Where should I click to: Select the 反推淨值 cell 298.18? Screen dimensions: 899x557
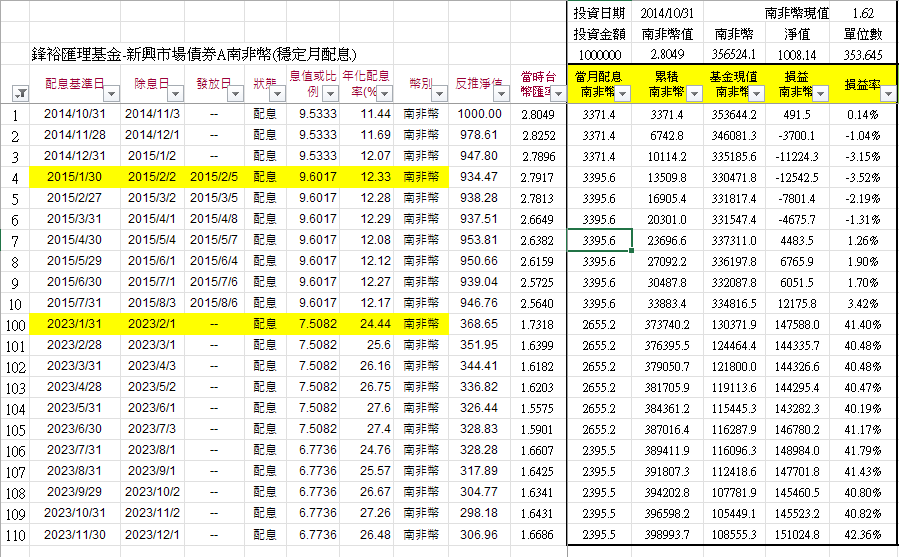coord(479,513)
